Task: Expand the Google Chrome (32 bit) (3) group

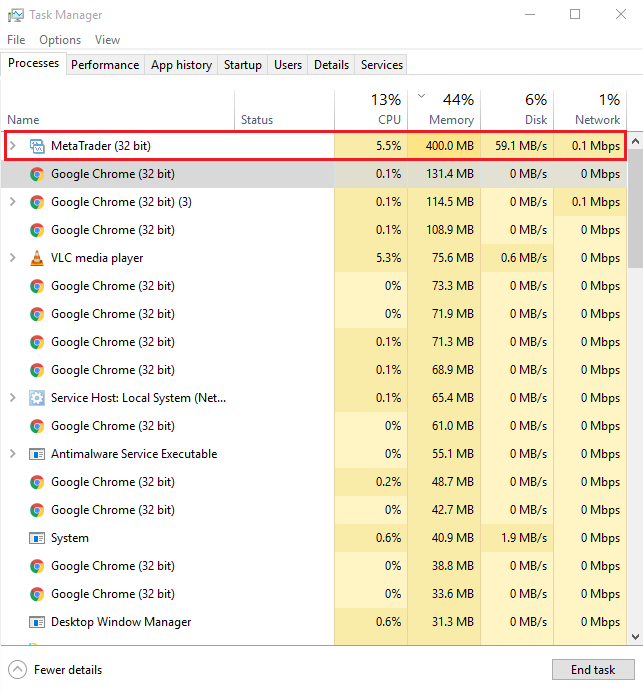Action: point(13,202)
